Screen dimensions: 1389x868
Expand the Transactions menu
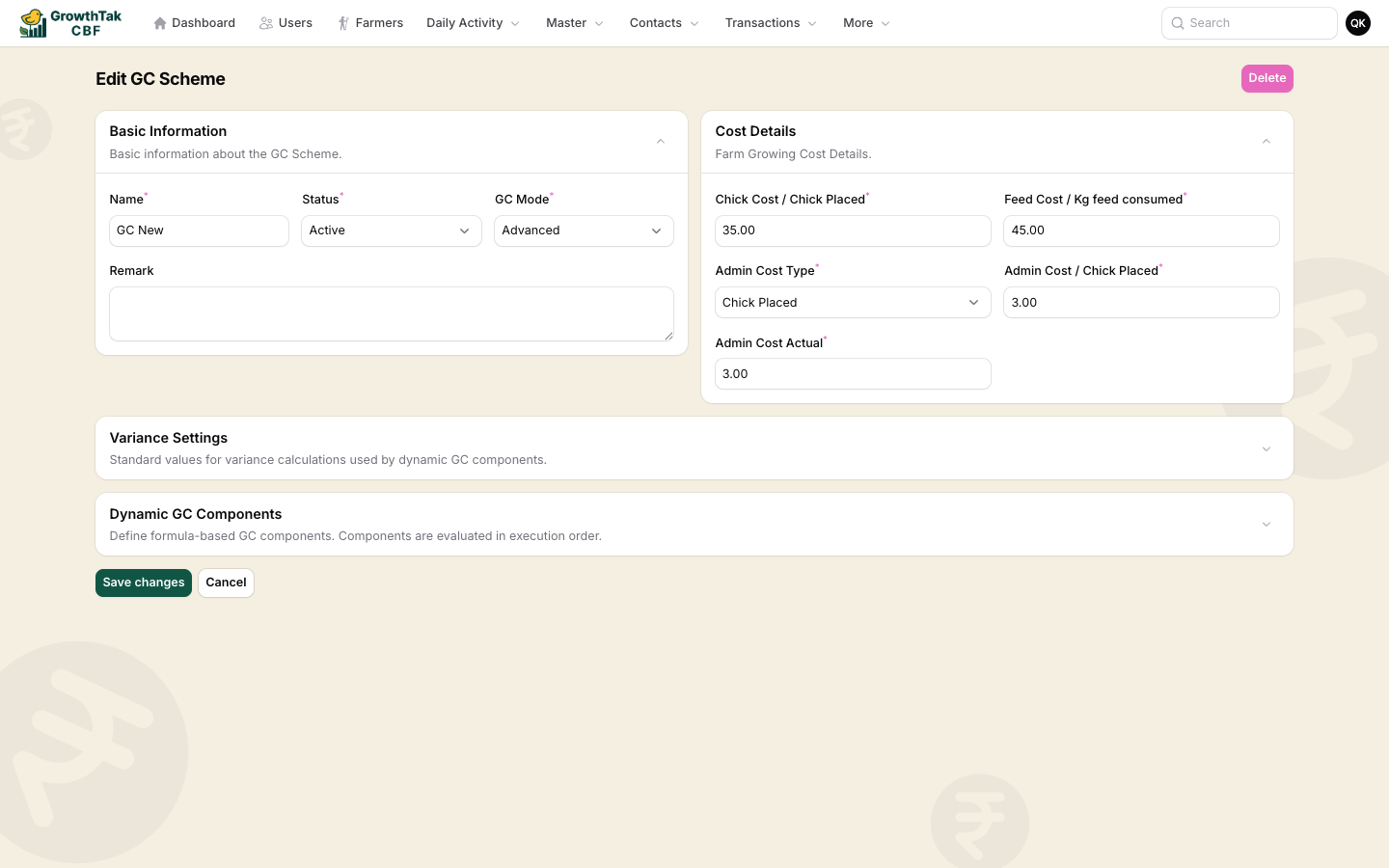771,23
